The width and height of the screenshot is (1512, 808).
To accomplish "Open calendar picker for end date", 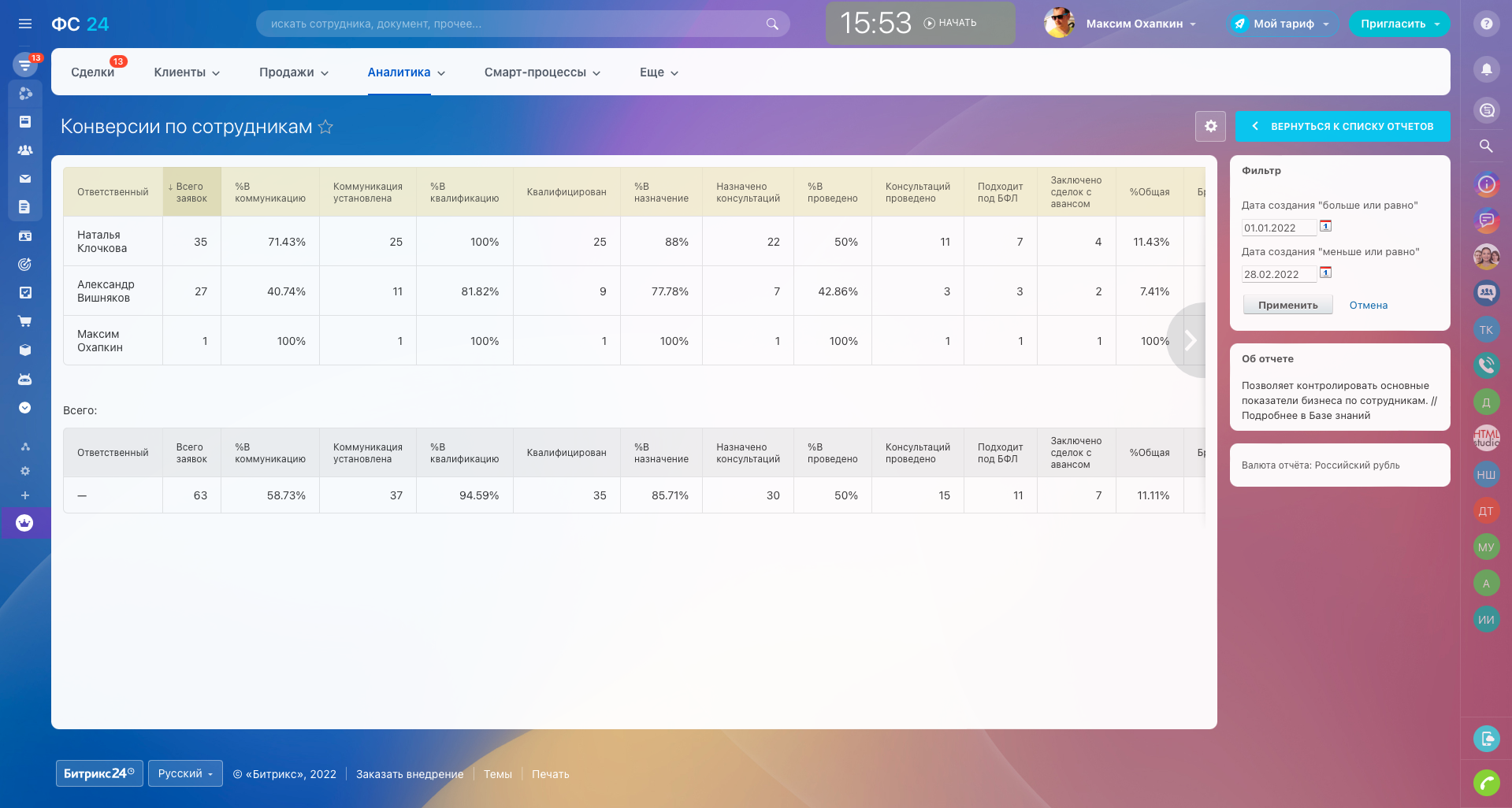I will pyautogui.click(x=1325, y=273).
